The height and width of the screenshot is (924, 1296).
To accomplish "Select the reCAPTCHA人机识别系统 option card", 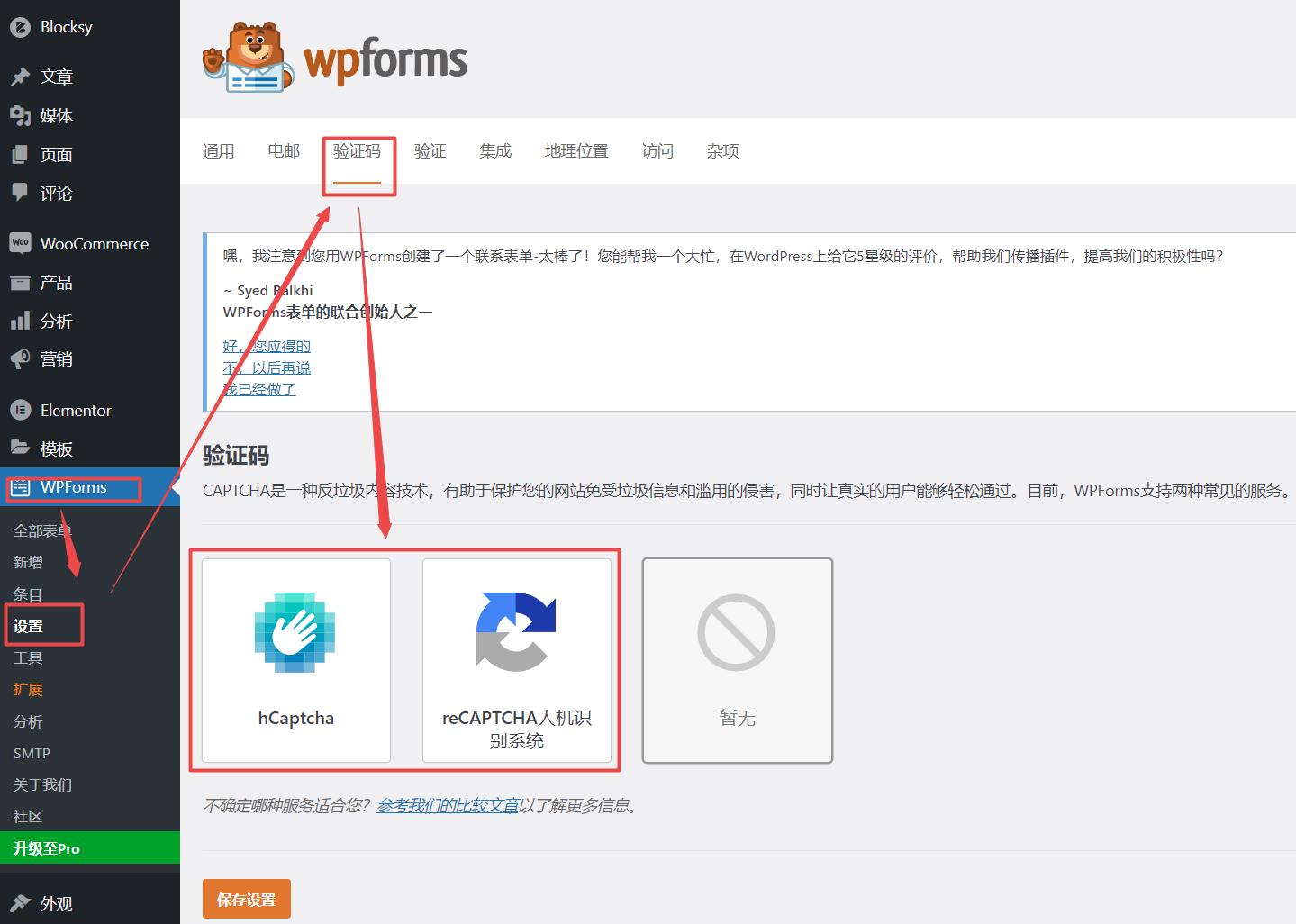I will (517, 660).
